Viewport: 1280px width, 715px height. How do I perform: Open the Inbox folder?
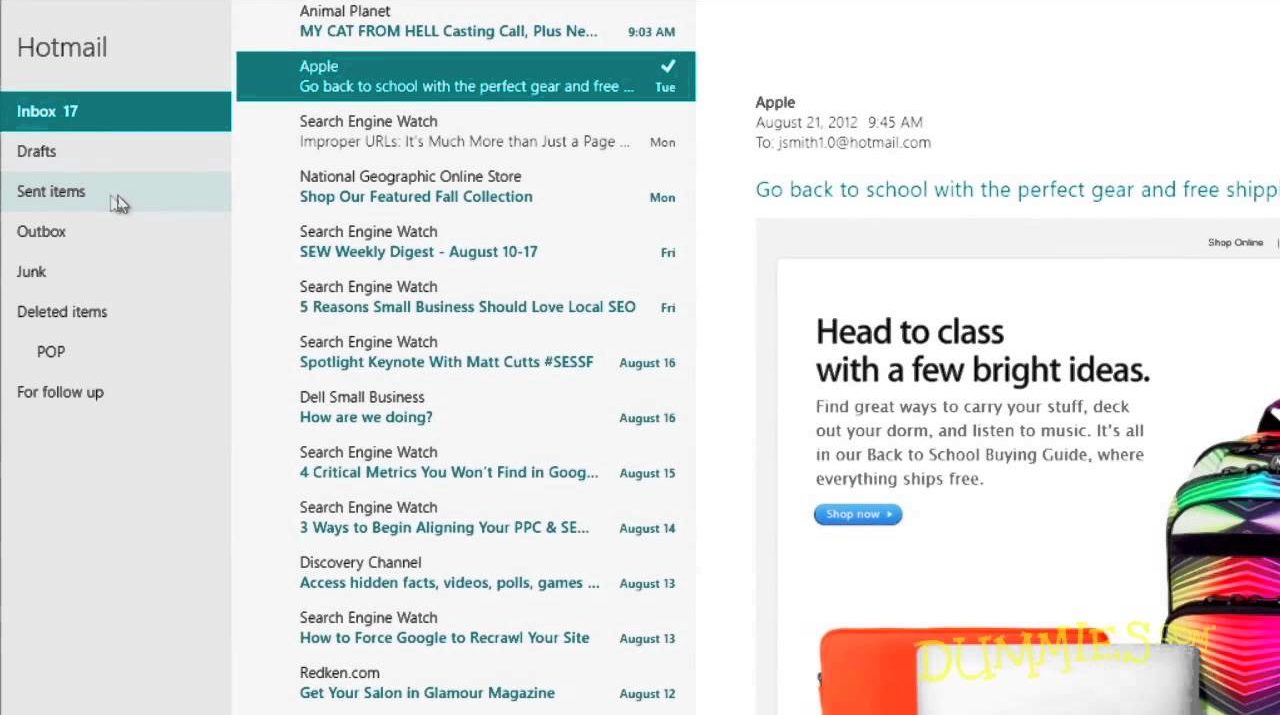click(47, 111)
